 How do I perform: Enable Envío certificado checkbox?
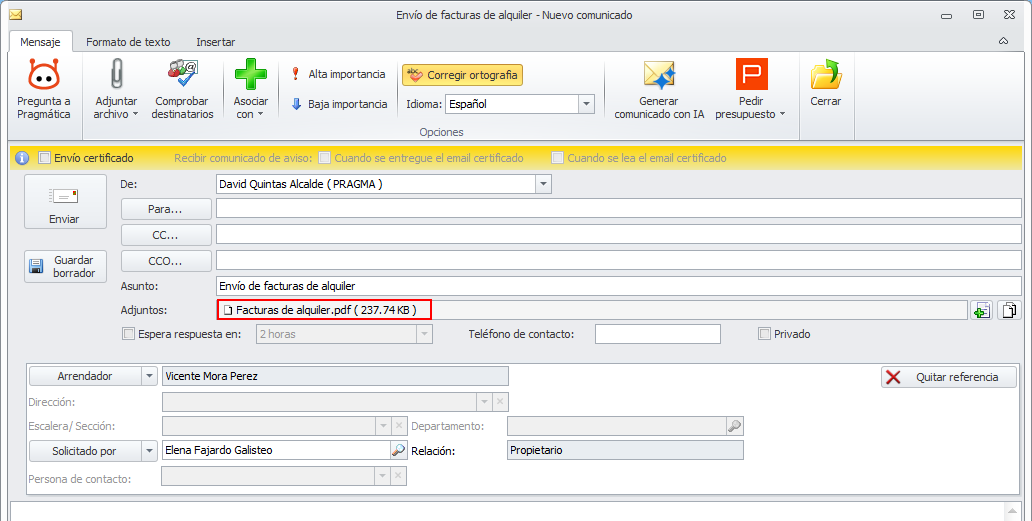[44, 158]
